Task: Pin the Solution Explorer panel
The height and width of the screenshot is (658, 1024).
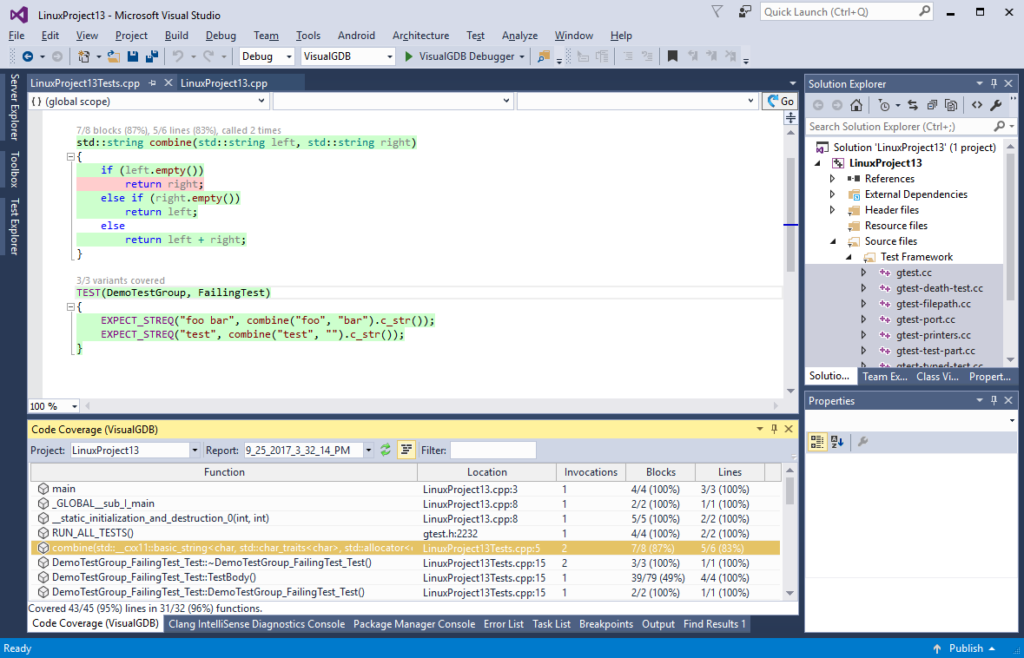Action: tap(994, 83)
